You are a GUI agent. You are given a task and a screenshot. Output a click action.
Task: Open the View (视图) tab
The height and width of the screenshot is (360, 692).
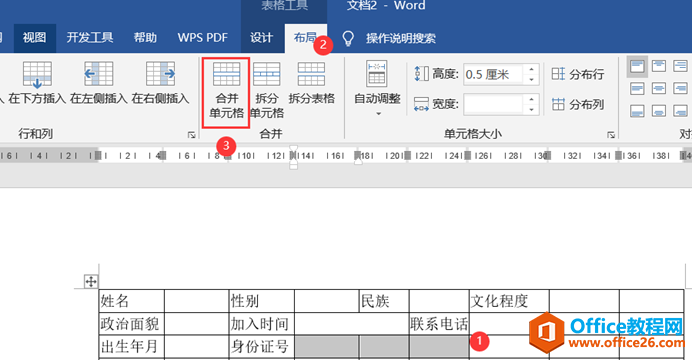click(34, 38)
